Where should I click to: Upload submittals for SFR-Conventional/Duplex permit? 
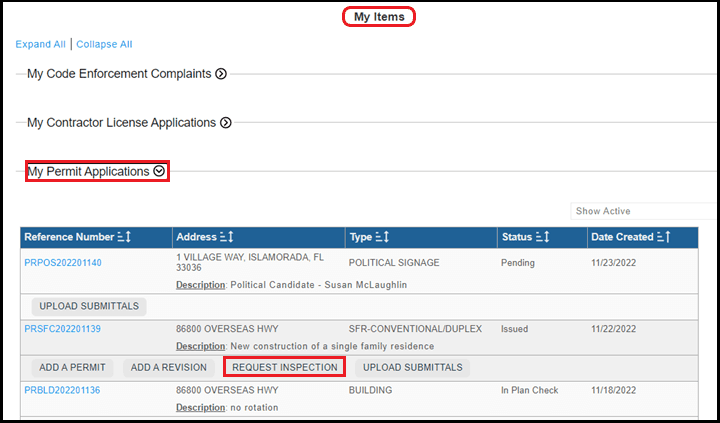pos(412,368)
